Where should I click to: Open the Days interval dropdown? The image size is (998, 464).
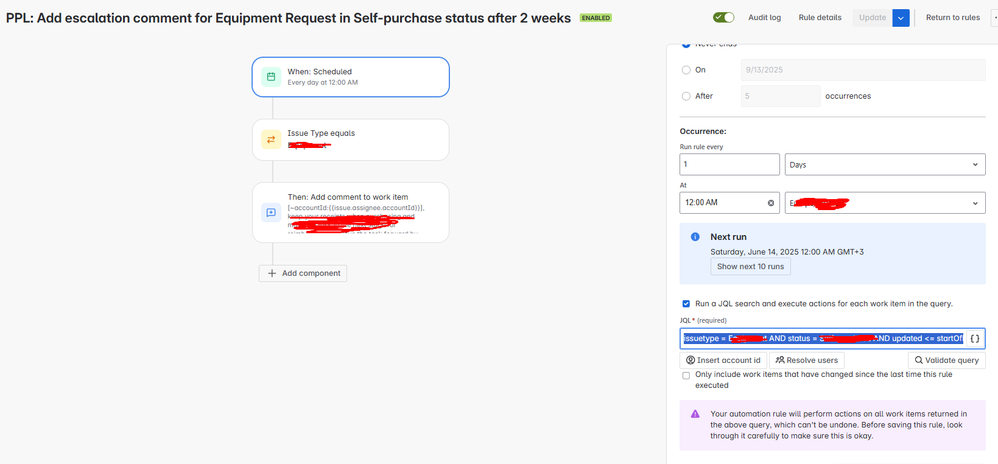click(x=885, y=164)
